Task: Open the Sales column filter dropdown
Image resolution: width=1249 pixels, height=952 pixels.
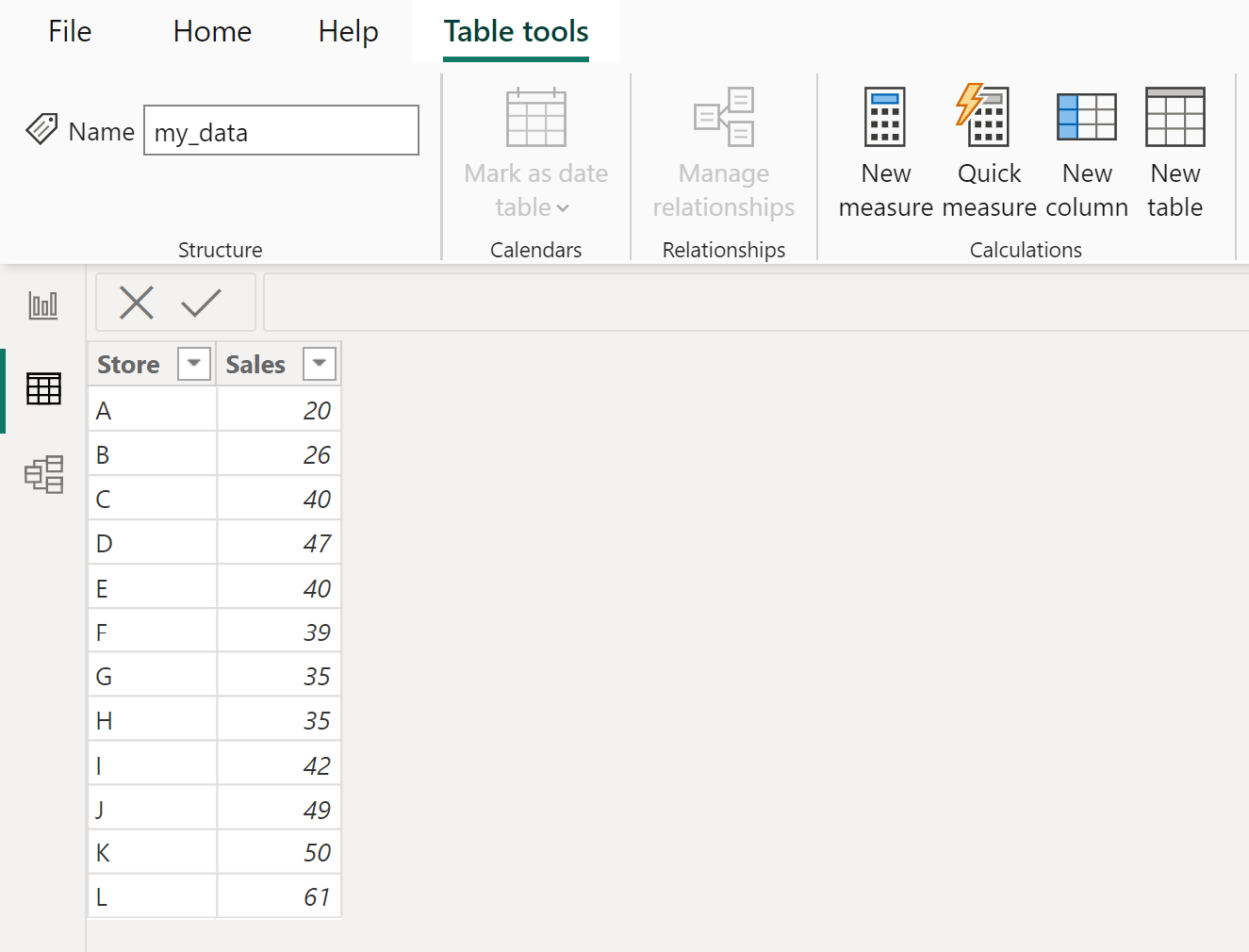Action: pos(319,364)
